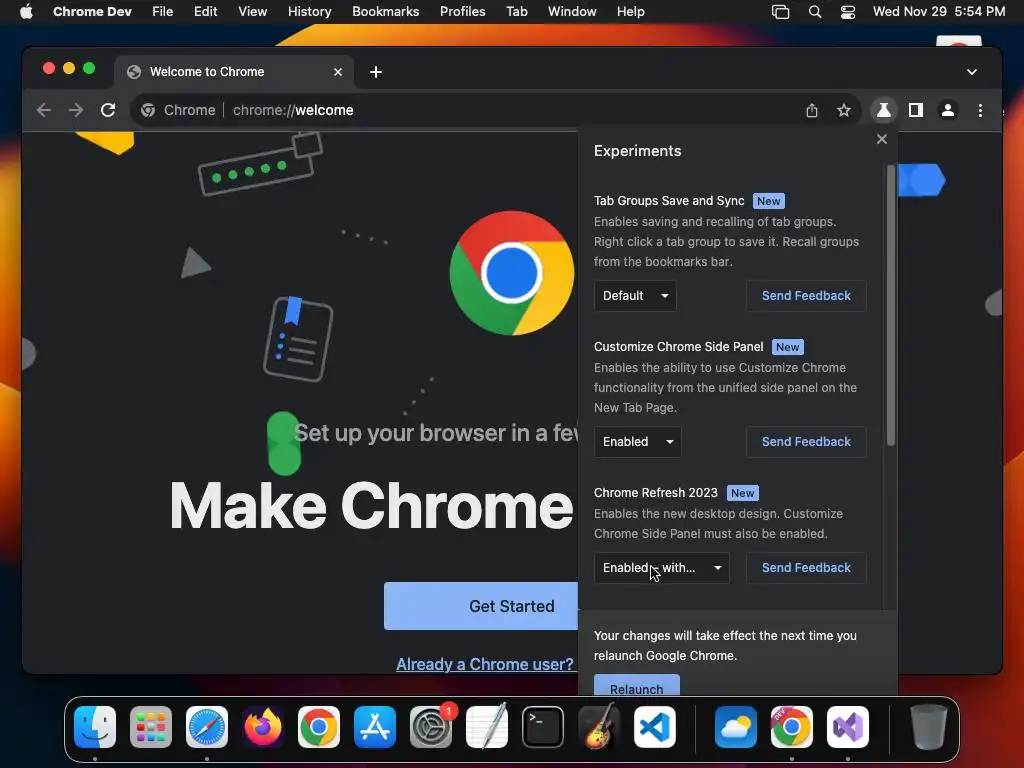This screenshot has width=1024, height=768.
Task: Open System Settings from the dock
Action: (431, 727)
